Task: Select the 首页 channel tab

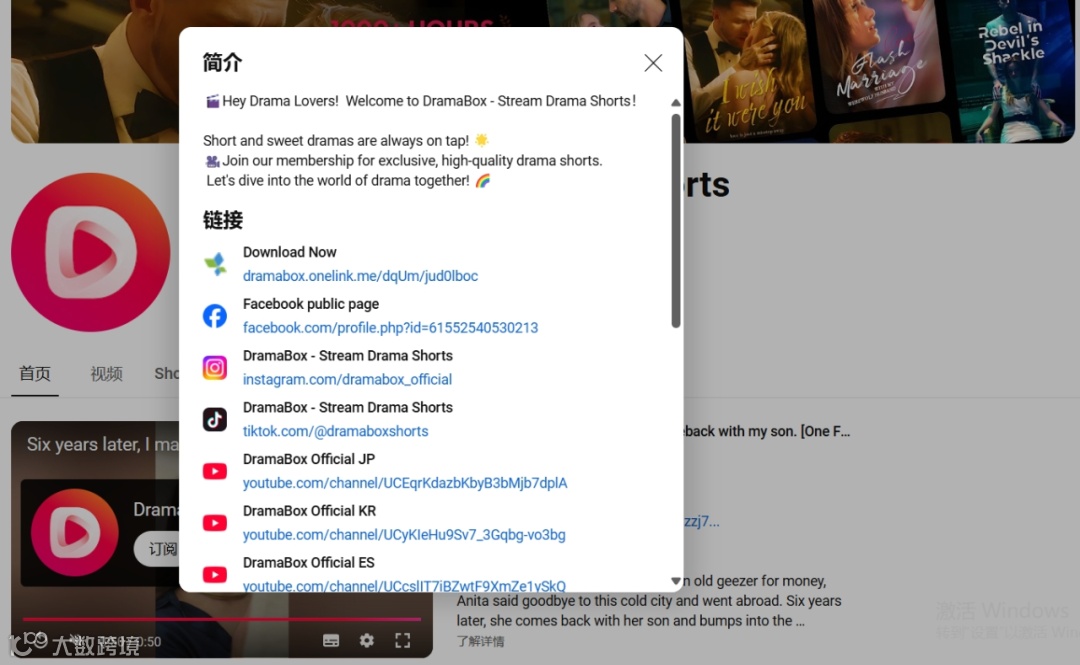Action: pos(34,374)
